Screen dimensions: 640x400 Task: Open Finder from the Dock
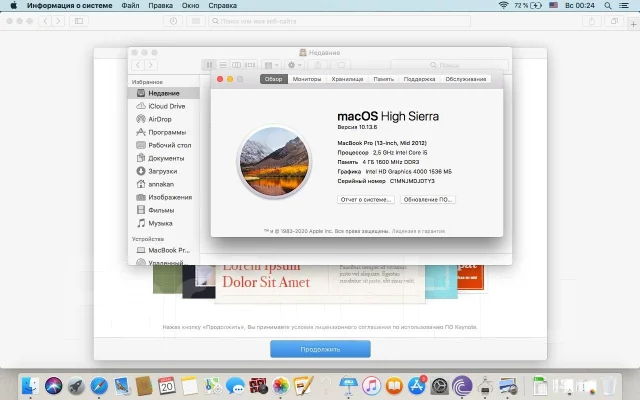coord(30,385)
